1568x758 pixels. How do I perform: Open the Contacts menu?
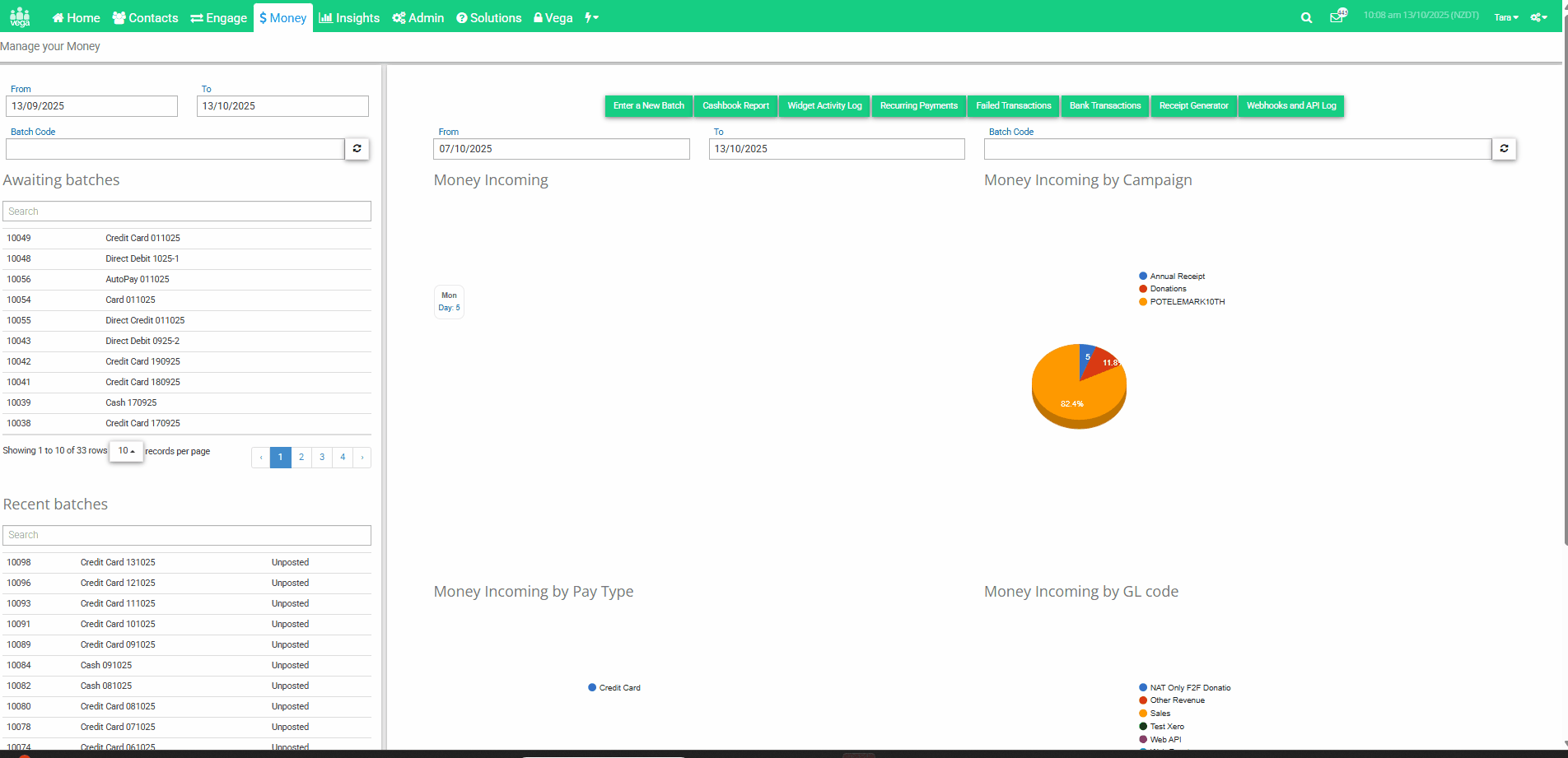click(x=145, y=17)
